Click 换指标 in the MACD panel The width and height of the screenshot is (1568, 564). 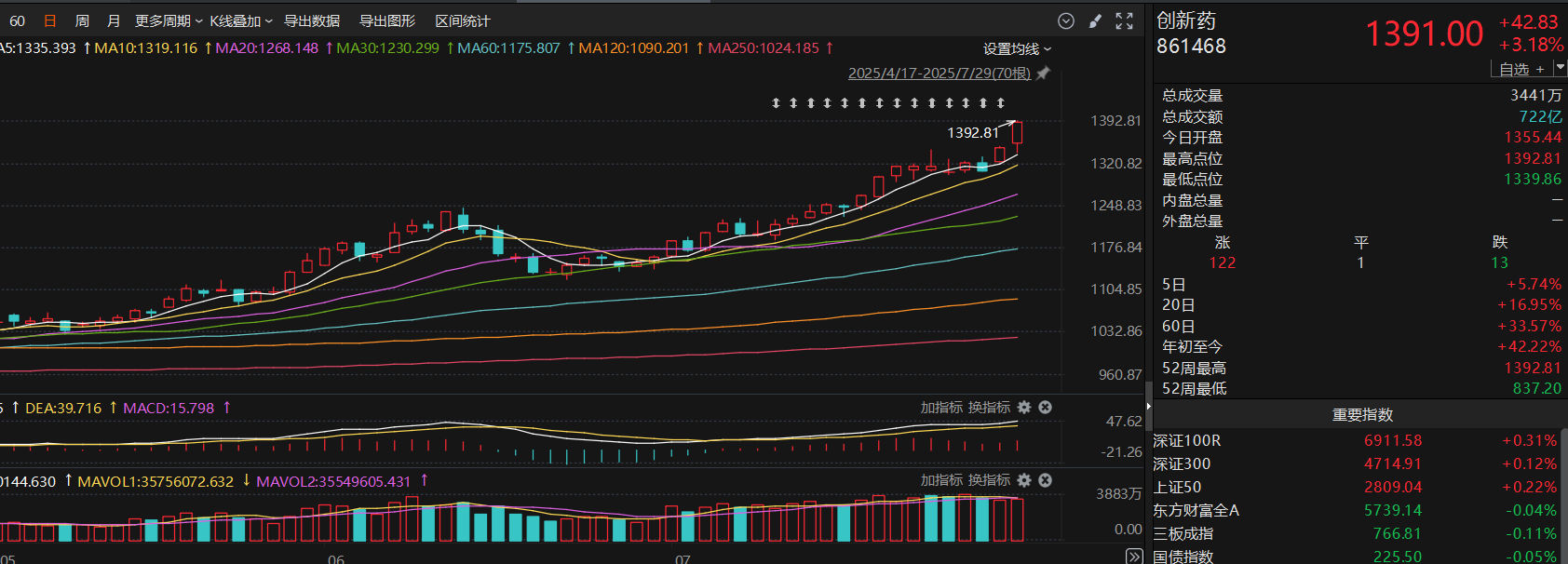pos(989,408)
